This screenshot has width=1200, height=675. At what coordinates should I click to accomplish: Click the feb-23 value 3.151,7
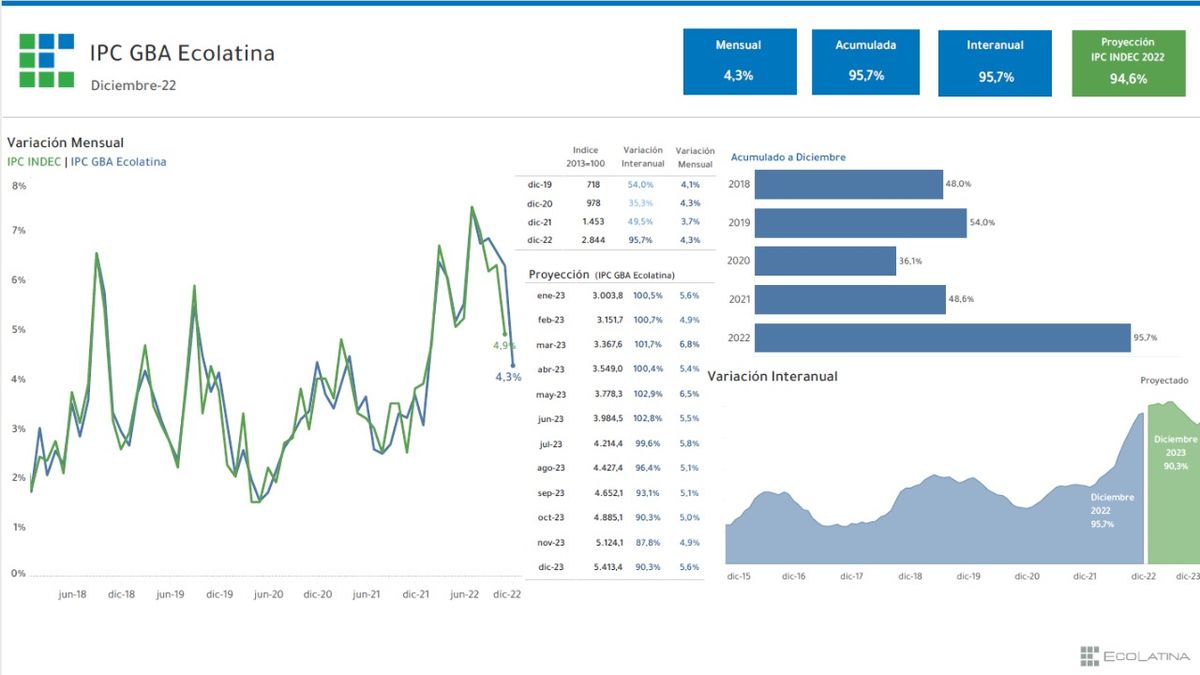(608, 320)
